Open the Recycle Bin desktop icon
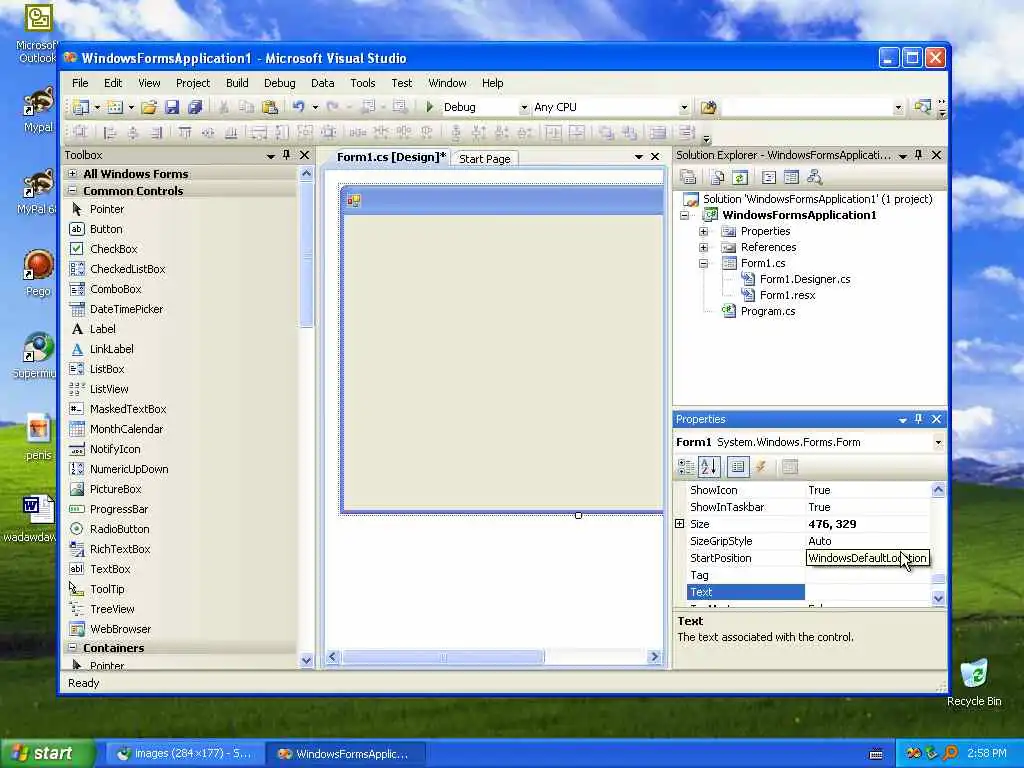The height and width of the screenshot is (768, 1024). (x=974, y=682)
